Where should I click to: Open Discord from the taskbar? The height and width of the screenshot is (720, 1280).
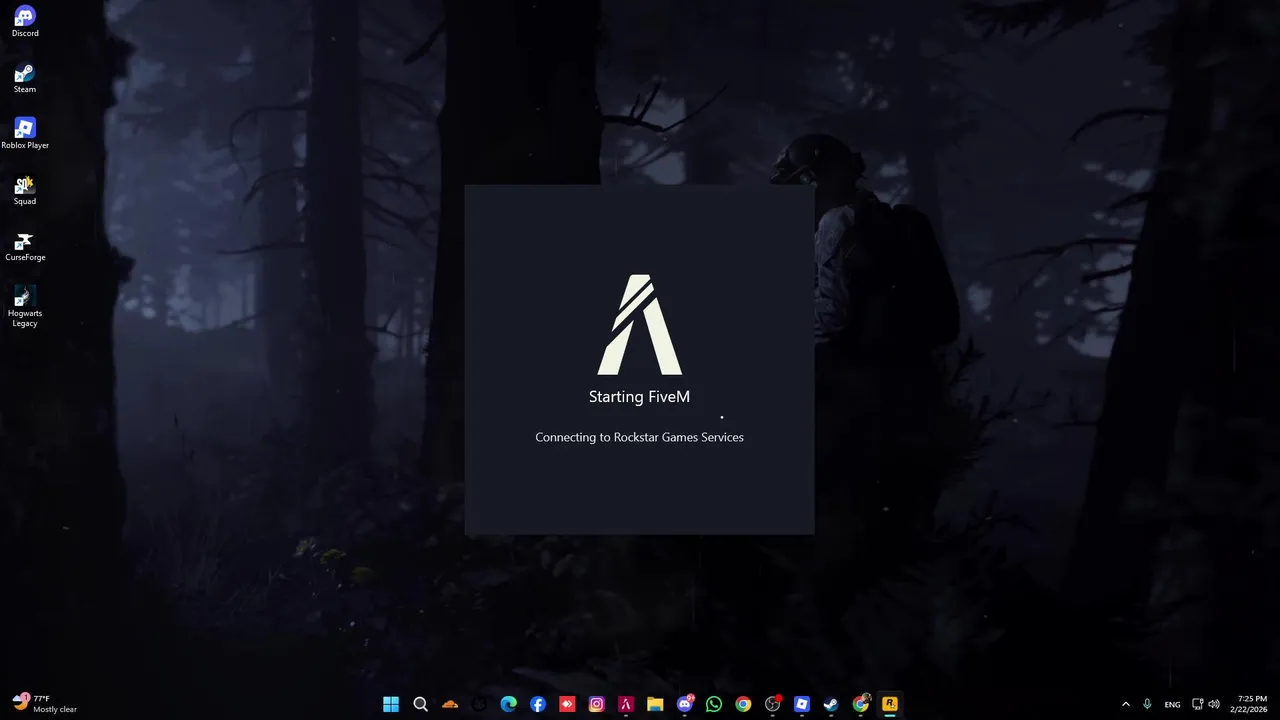pyautogui.click(x=685, y=704)
